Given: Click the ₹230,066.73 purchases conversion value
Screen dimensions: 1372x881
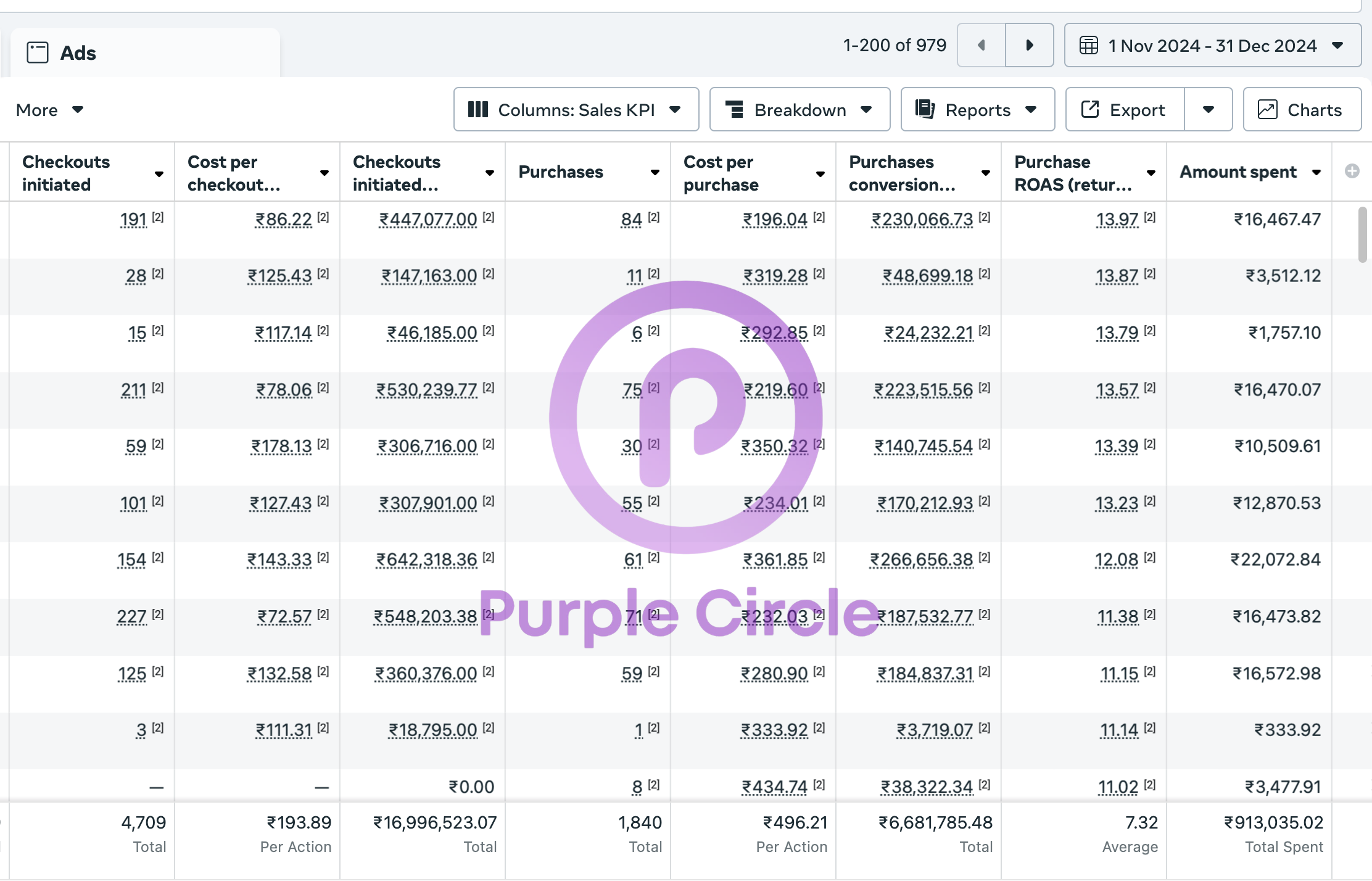Looking at the screenshot, I should click(922, 220).
